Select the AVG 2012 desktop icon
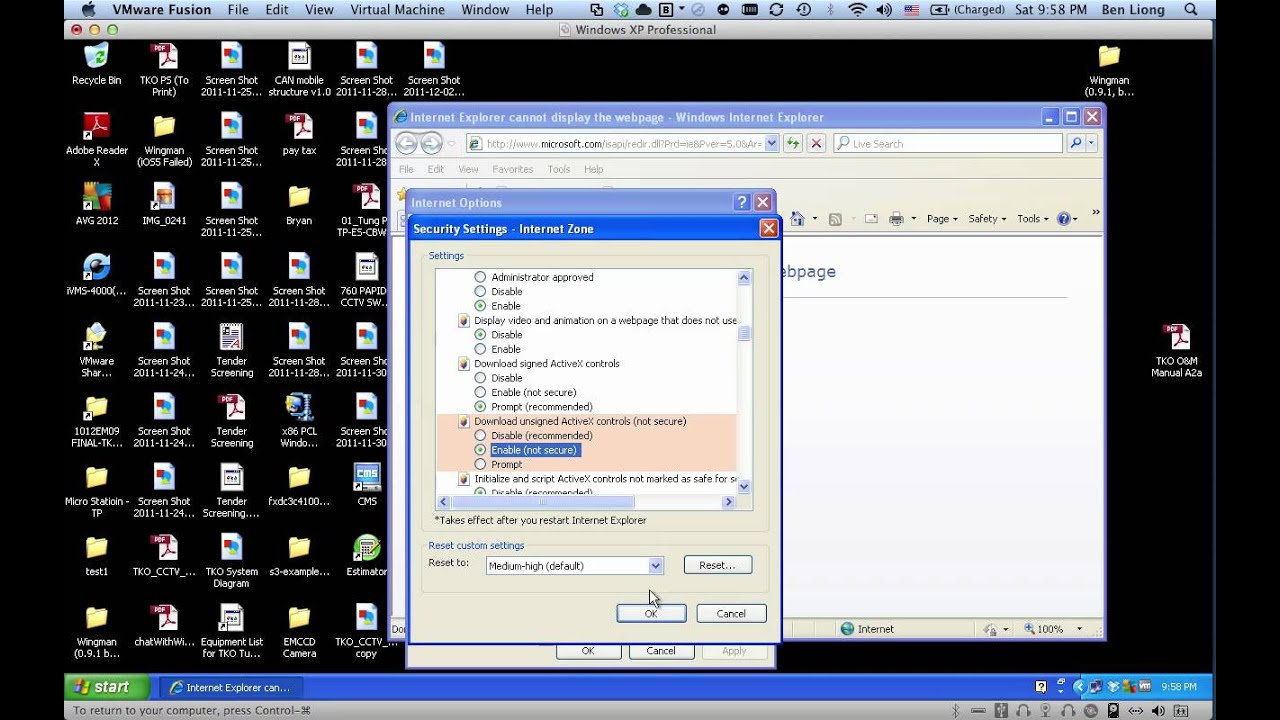 pos(96,203)
